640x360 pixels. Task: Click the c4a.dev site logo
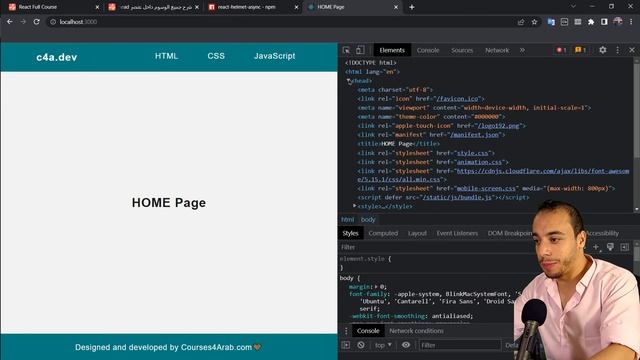coord(57,57)
